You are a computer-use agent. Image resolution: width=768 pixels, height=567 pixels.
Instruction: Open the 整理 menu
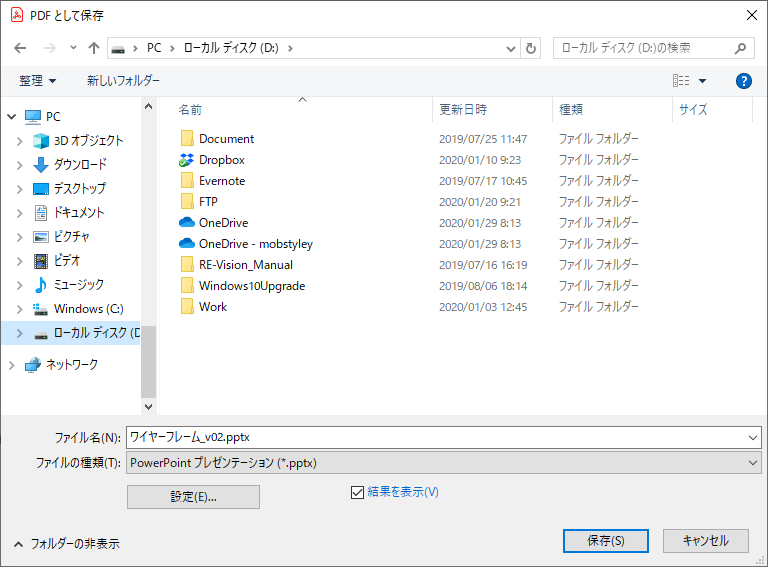[38, 80]
